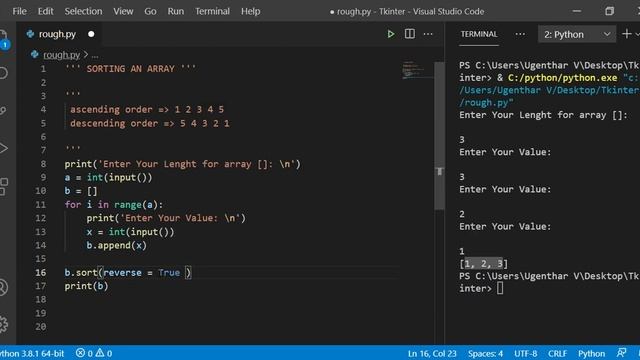Run the Python file with the play icon
This screenshot has width=640, height=360.
(391, 34)
